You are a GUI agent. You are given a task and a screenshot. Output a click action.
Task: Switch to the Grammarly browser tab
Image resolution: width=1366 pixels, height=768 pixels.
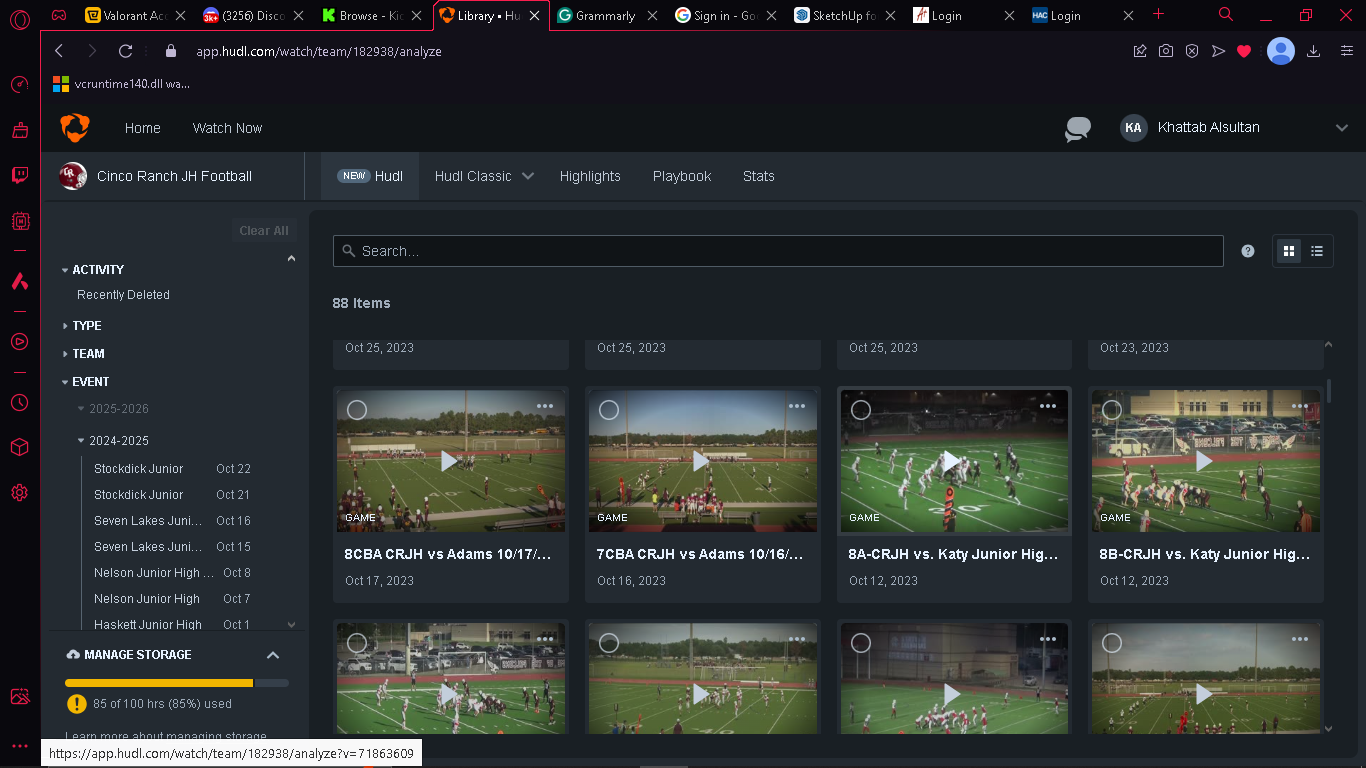coord(607,15)
